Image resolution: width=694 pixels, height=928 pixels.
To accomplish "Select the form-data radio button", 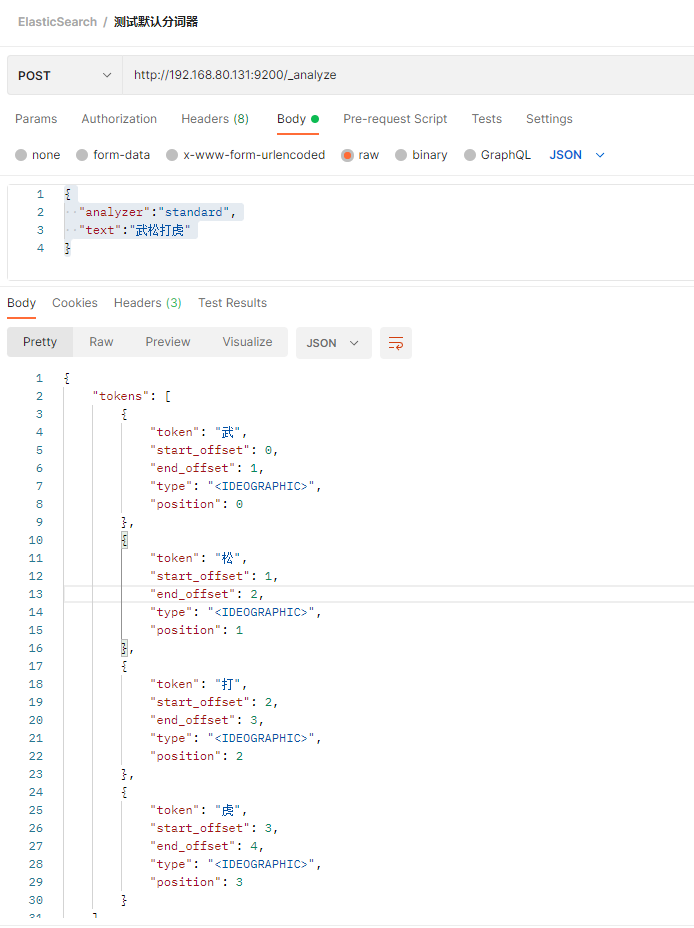I will [x=82, y=155].
